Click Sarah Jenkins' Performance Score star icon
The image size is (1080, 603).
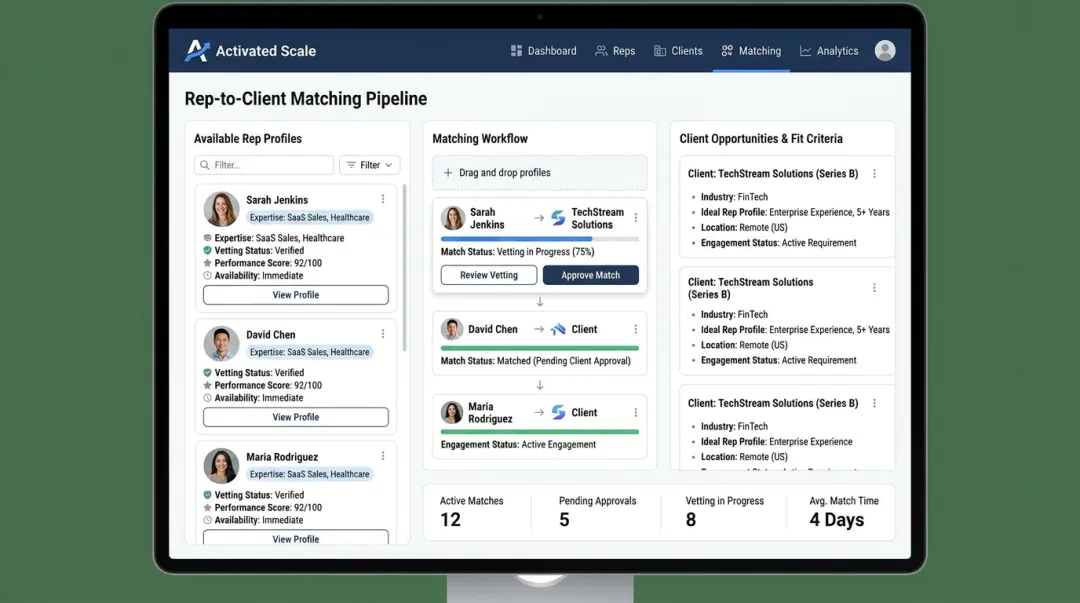[x=207, y=263]
